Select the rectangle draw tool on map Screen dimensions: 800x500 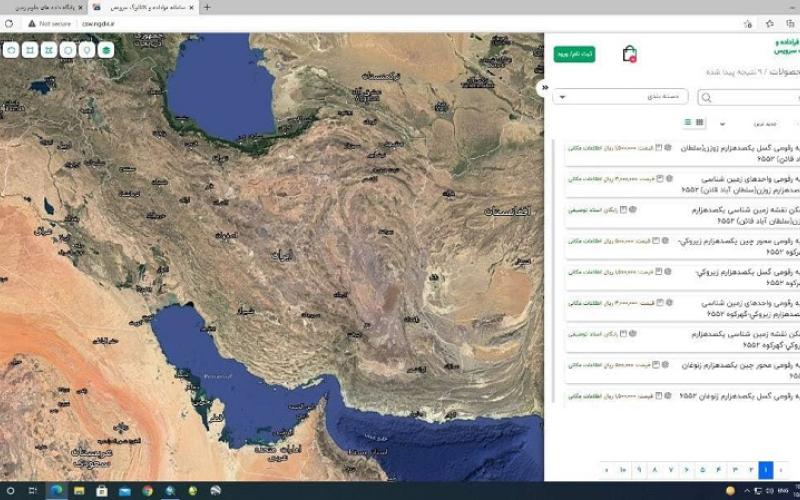(x=30, y=50)
